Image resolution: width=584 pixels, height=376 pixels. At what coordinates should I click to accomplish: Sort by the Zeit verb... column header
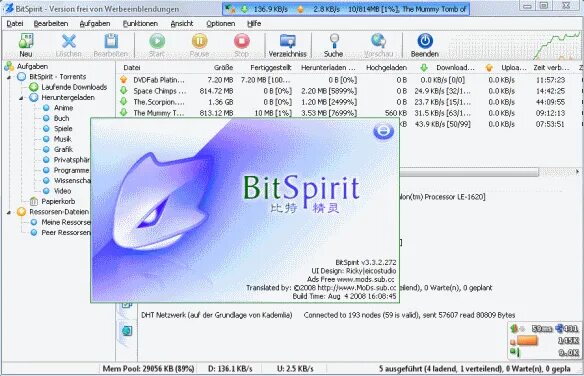(551, 68)
